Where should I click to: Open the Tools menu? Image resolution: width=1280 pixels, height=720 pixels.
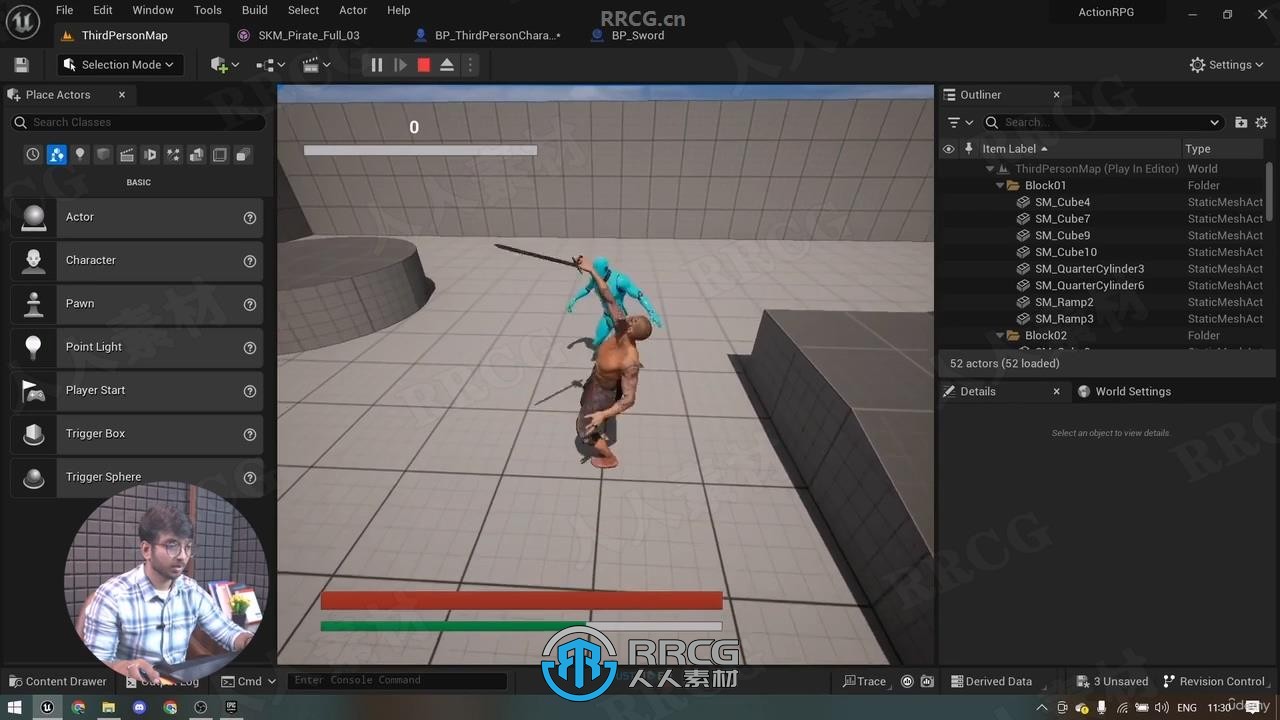(208, 10)
